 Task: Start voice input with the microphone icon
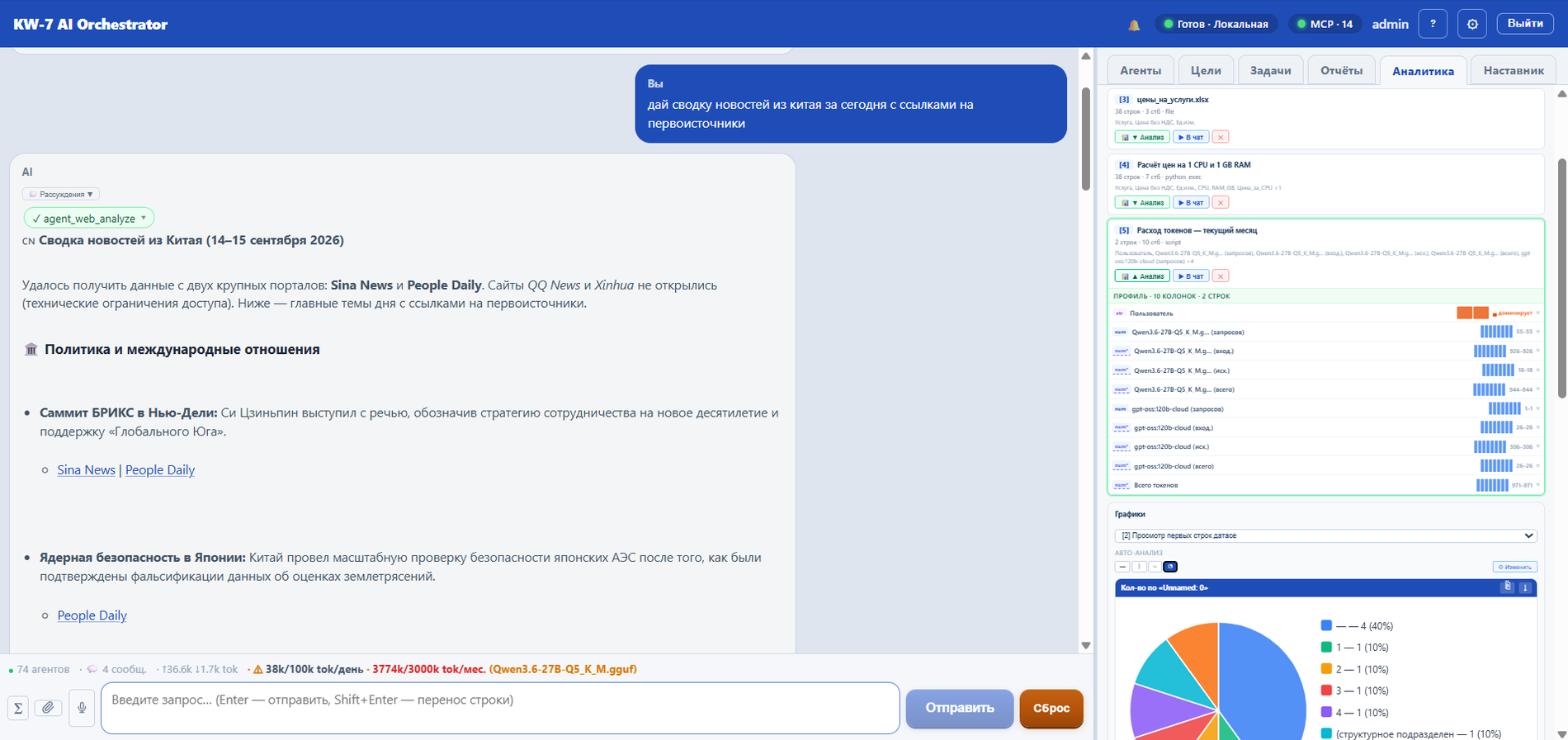tap(82, 708)
